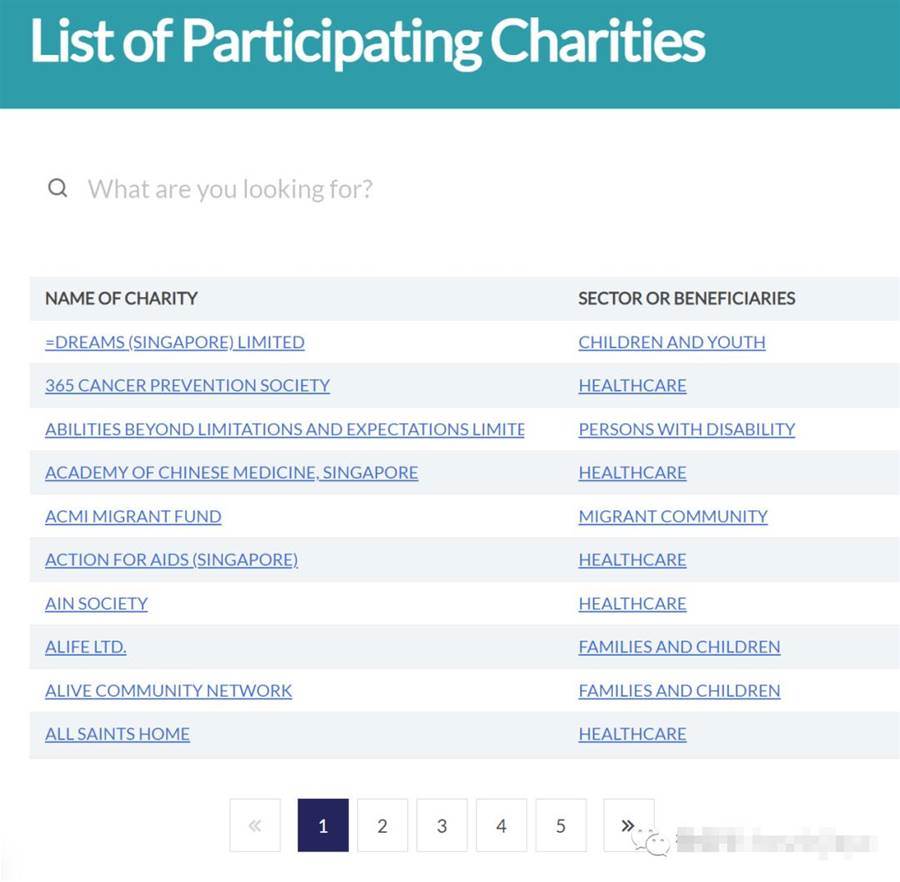The height and width of the screenshot is (882, 900).
Task: Open ACMI Migrant Fund link
Action: (133, 516)
